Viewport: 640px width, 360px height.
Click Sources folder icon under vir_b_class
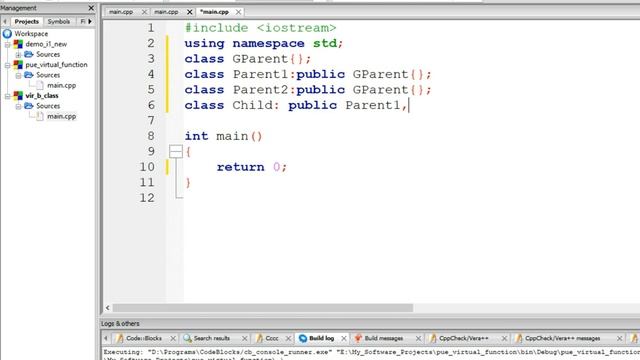point(29,106)
